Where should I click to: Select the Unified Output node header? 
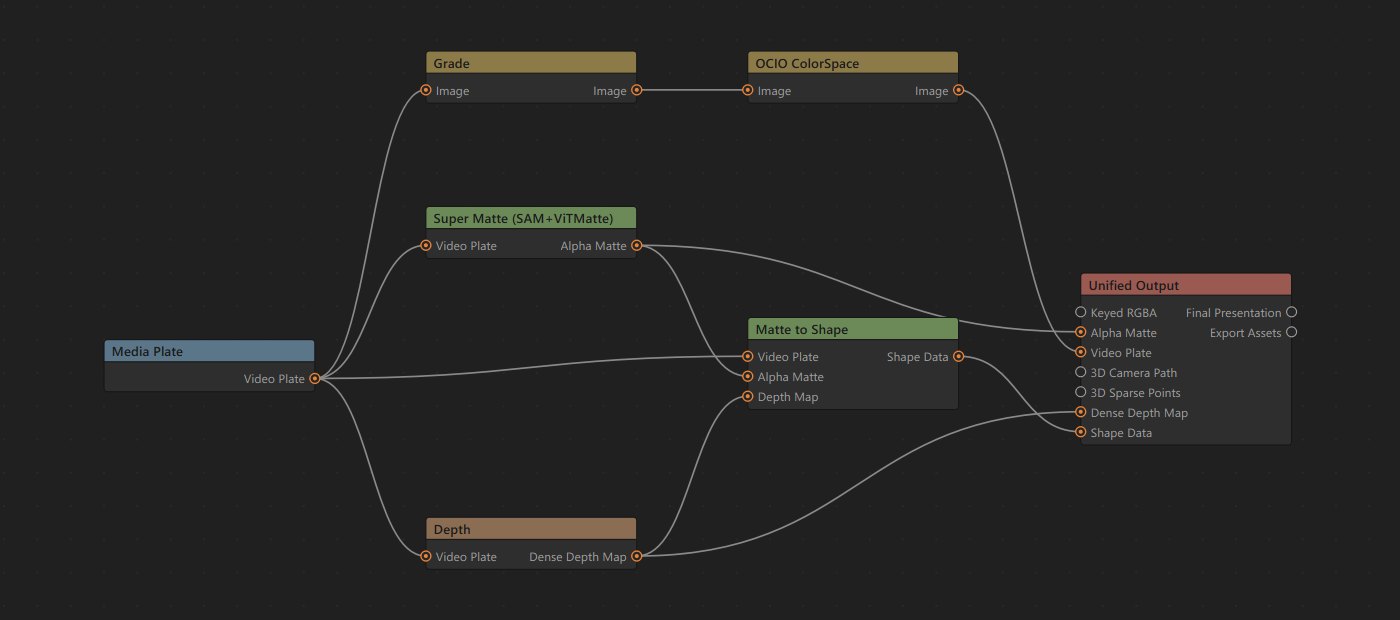(x=1186, y=285)
